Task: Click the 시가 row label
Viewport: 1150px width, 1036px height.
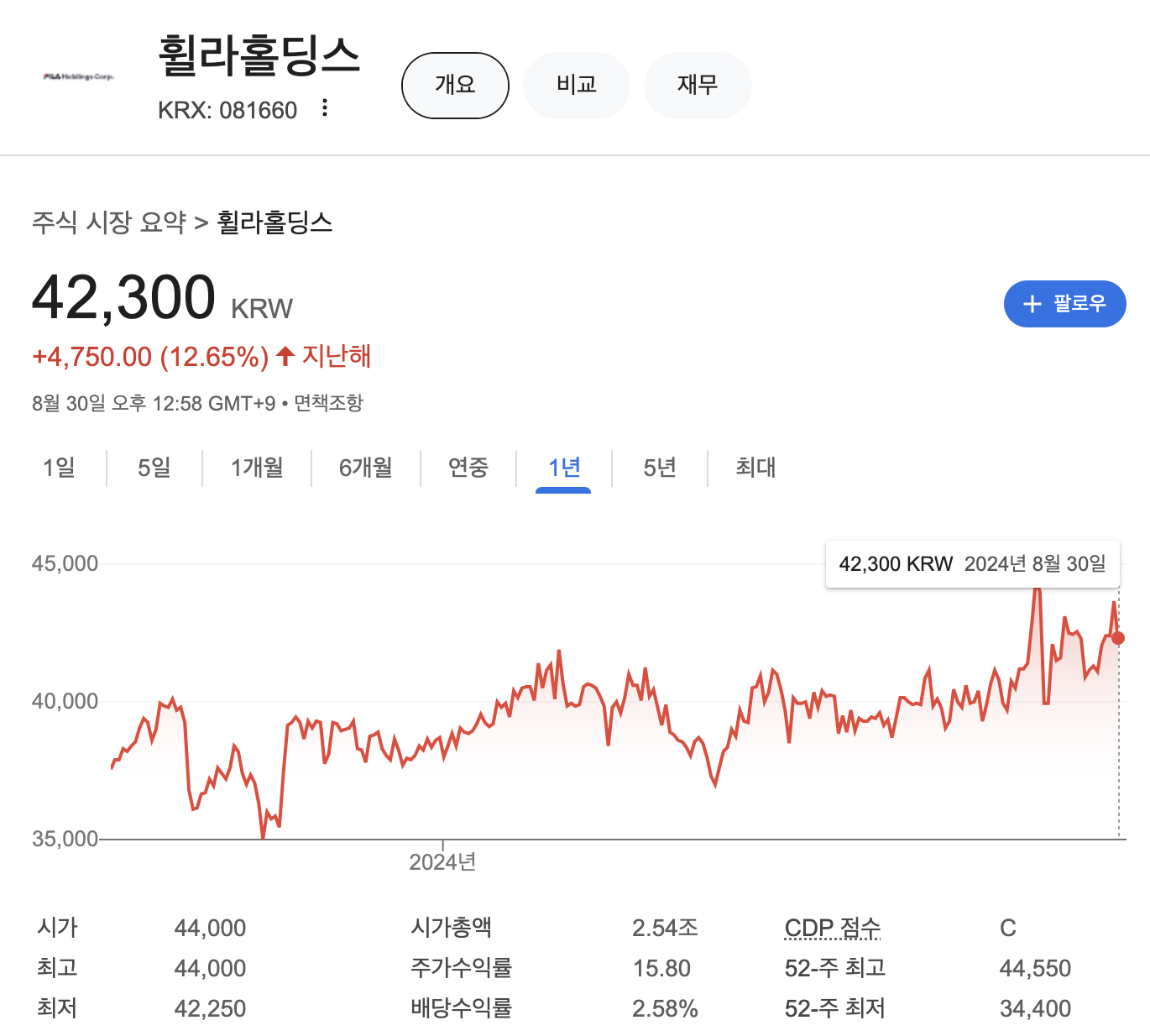Action: [x=57, y=928]
